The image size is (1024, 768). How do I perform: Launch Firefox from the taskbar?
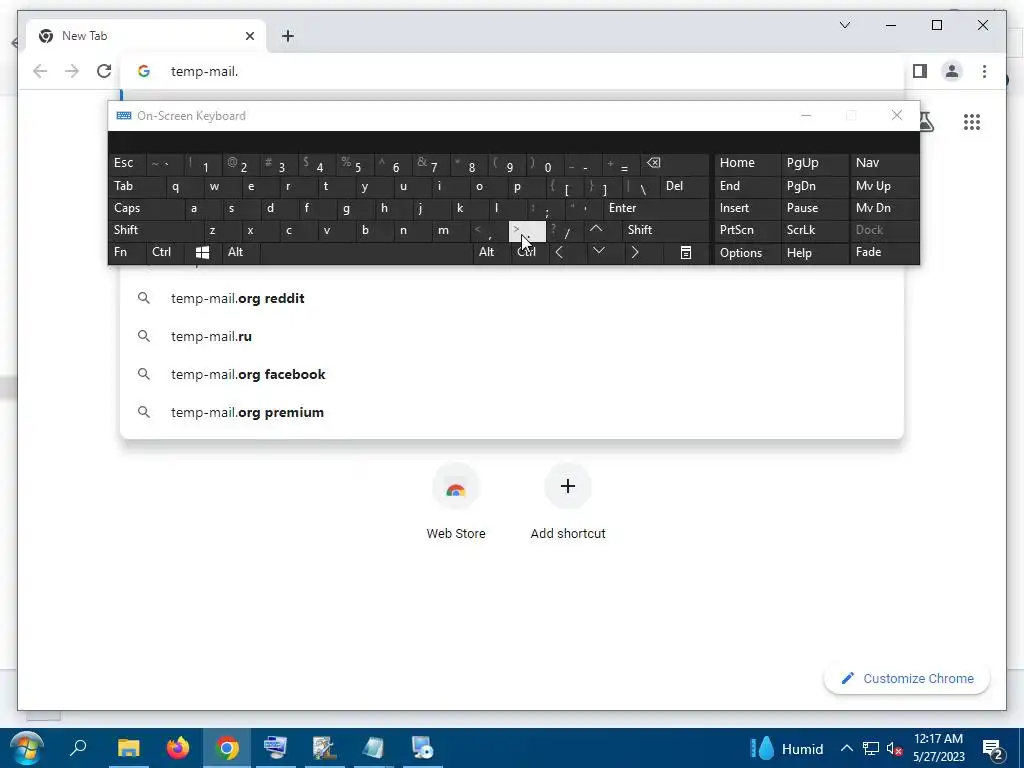pyautogui.click(x=177, y=748)
